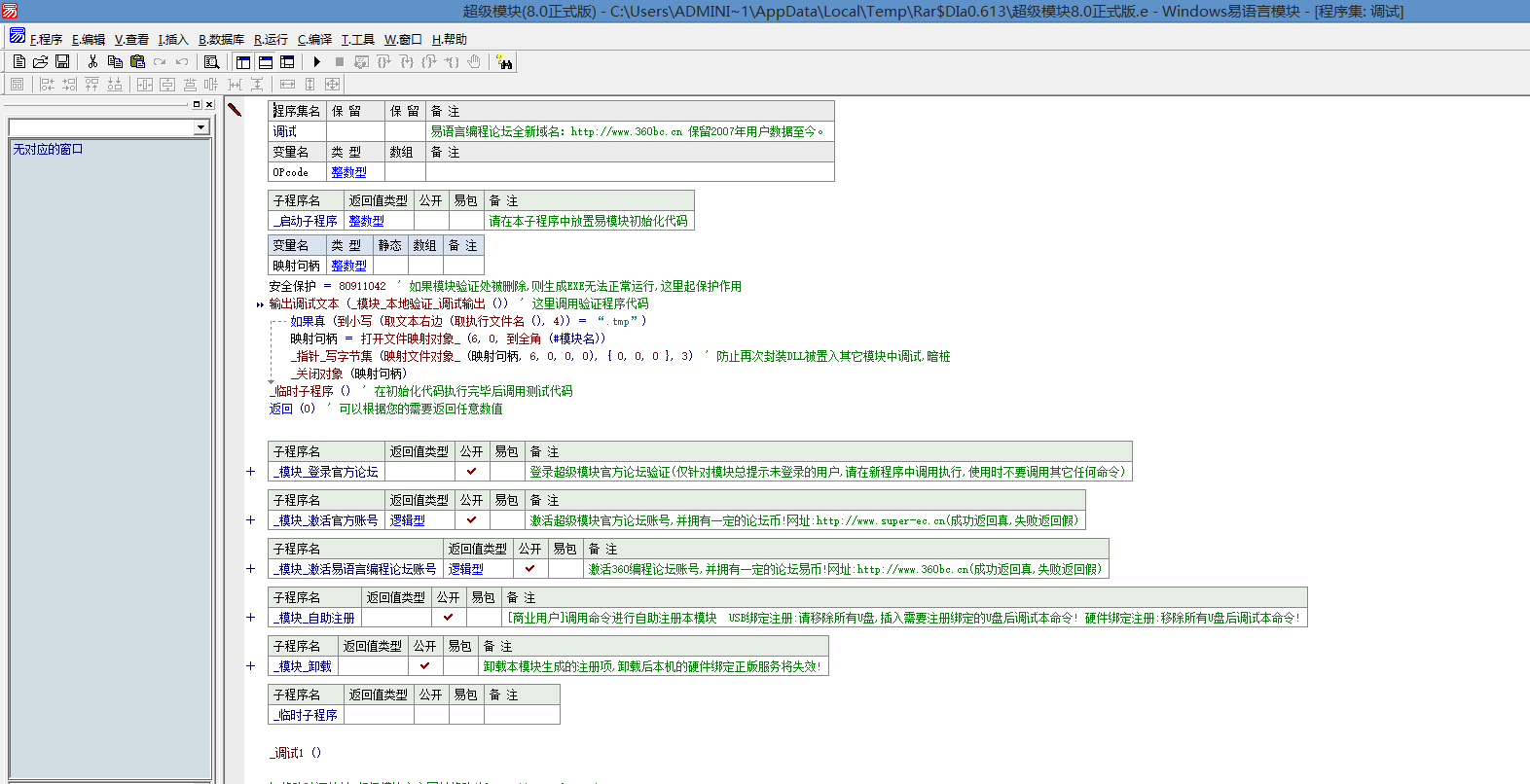Click the align-top layout icon
This screenshot has width=1530, height=784.
point(91,85)
